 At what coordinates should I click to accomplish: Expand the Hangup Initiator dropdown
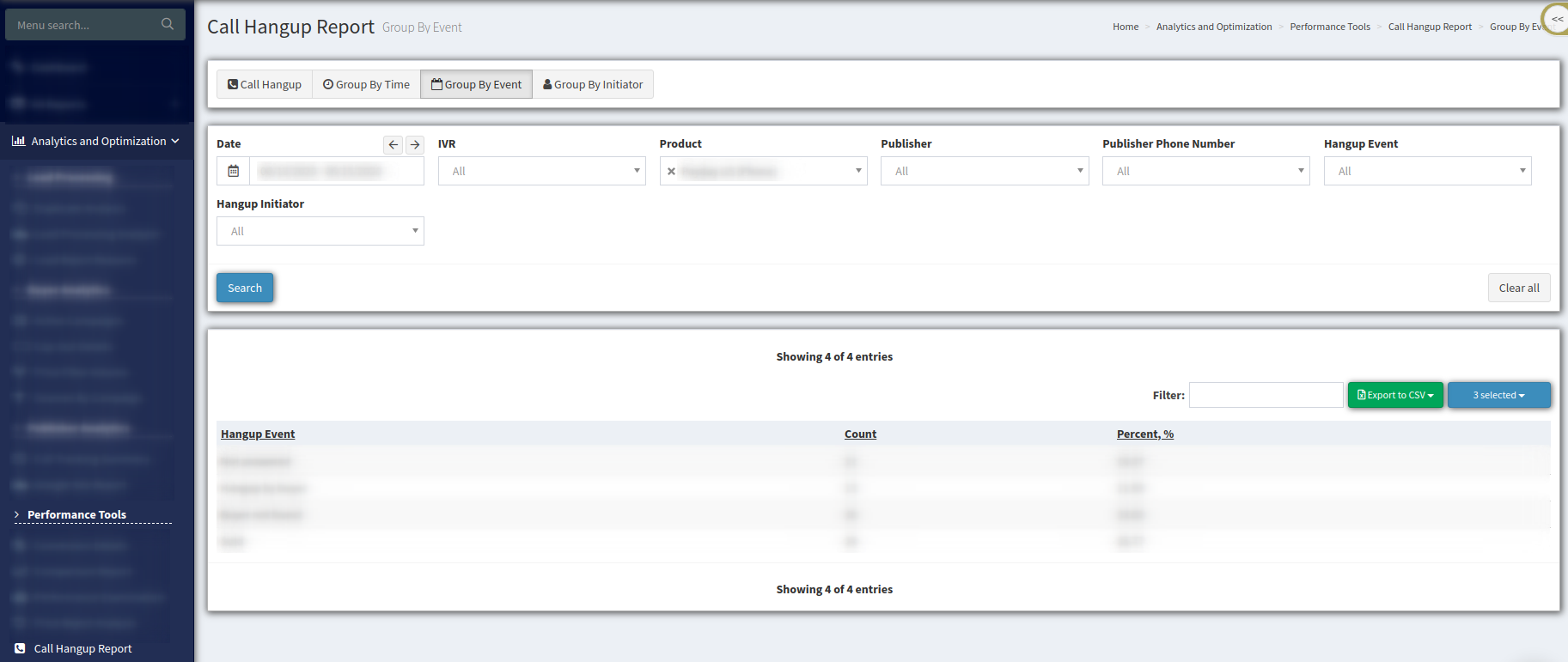point(320,231)
